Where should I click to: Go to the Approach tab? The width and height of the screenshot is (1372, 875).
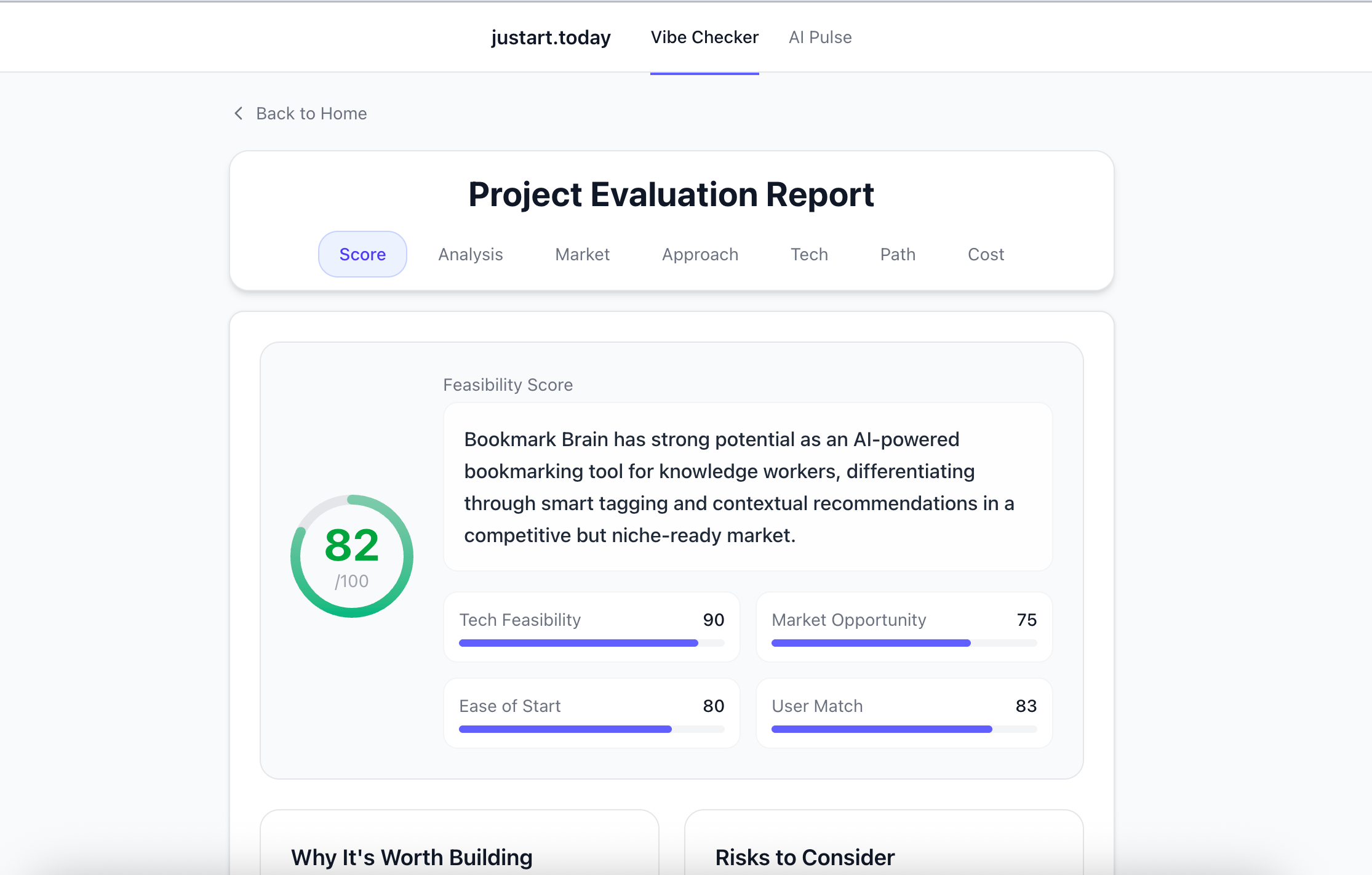tap(700, 254)
